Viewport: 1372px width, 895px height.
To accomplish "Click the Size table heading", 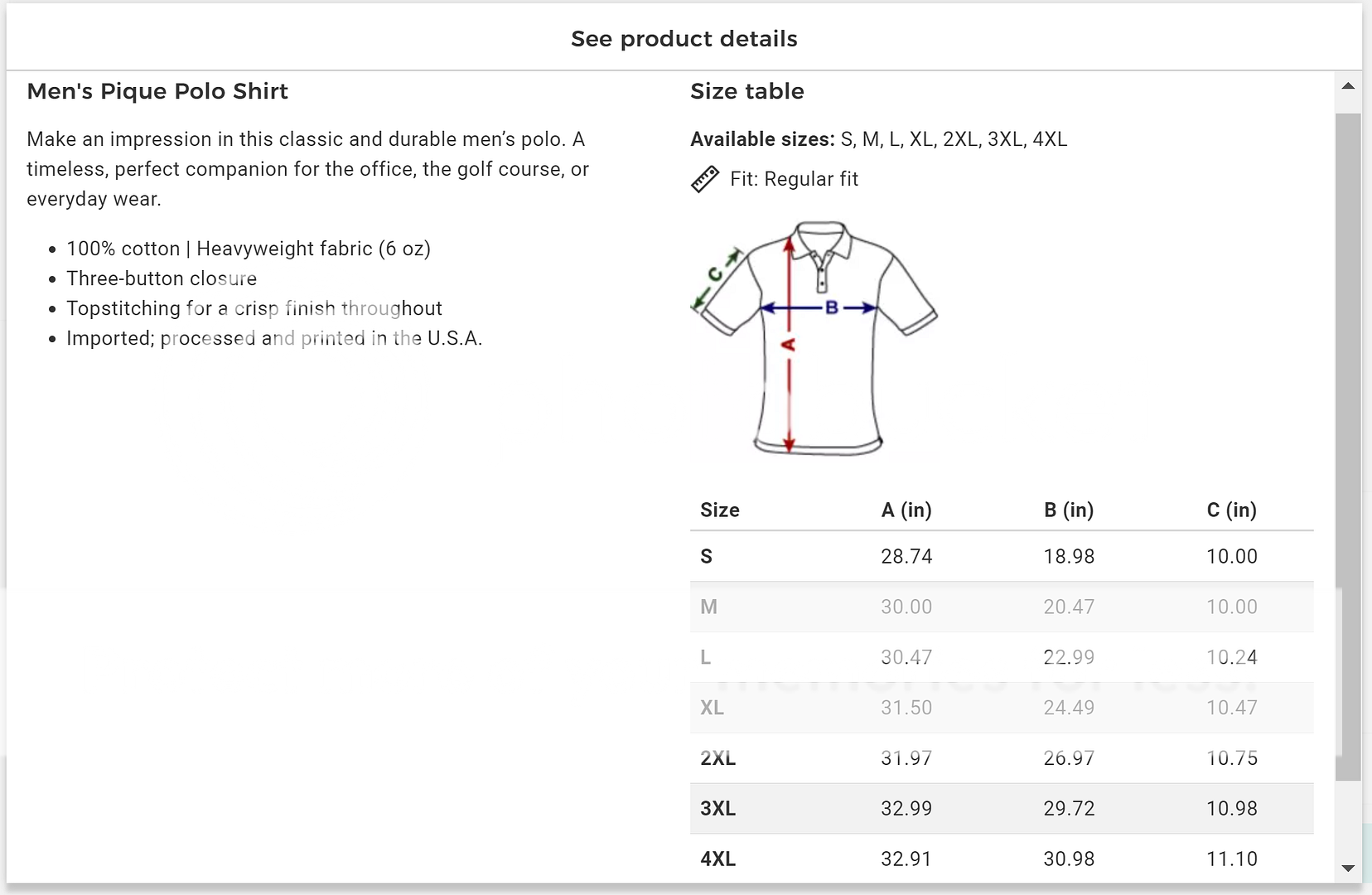I will click(746, 91).
